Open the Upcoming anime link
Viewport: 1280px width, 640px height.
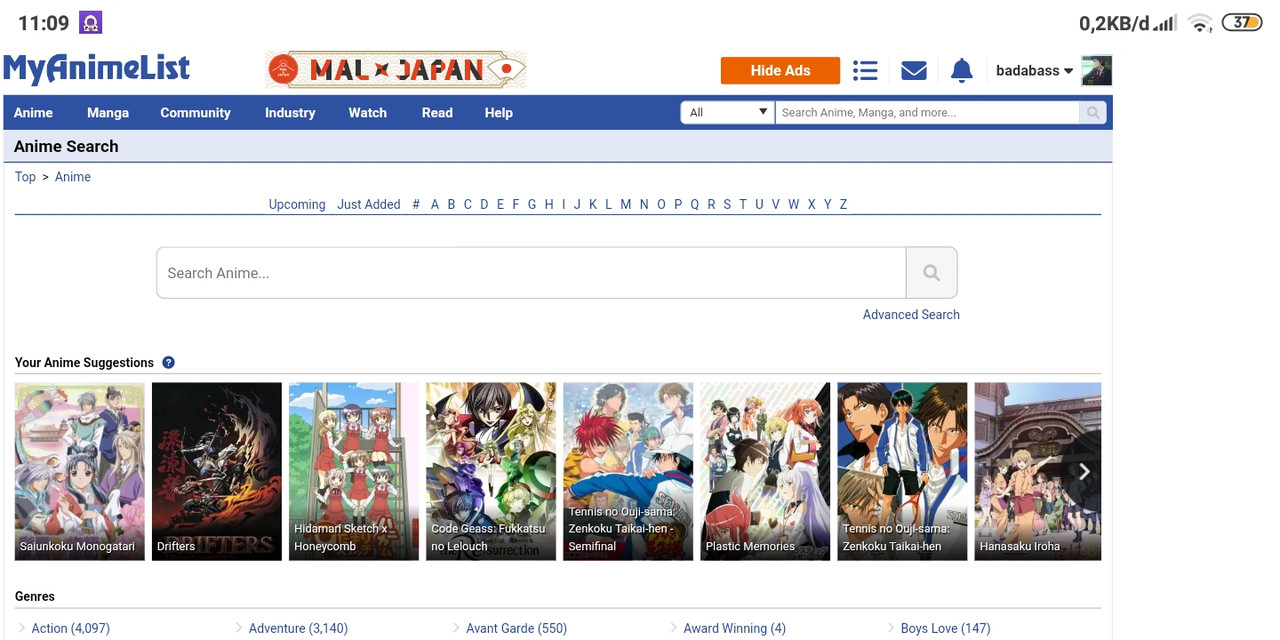(x=297, y=204)
